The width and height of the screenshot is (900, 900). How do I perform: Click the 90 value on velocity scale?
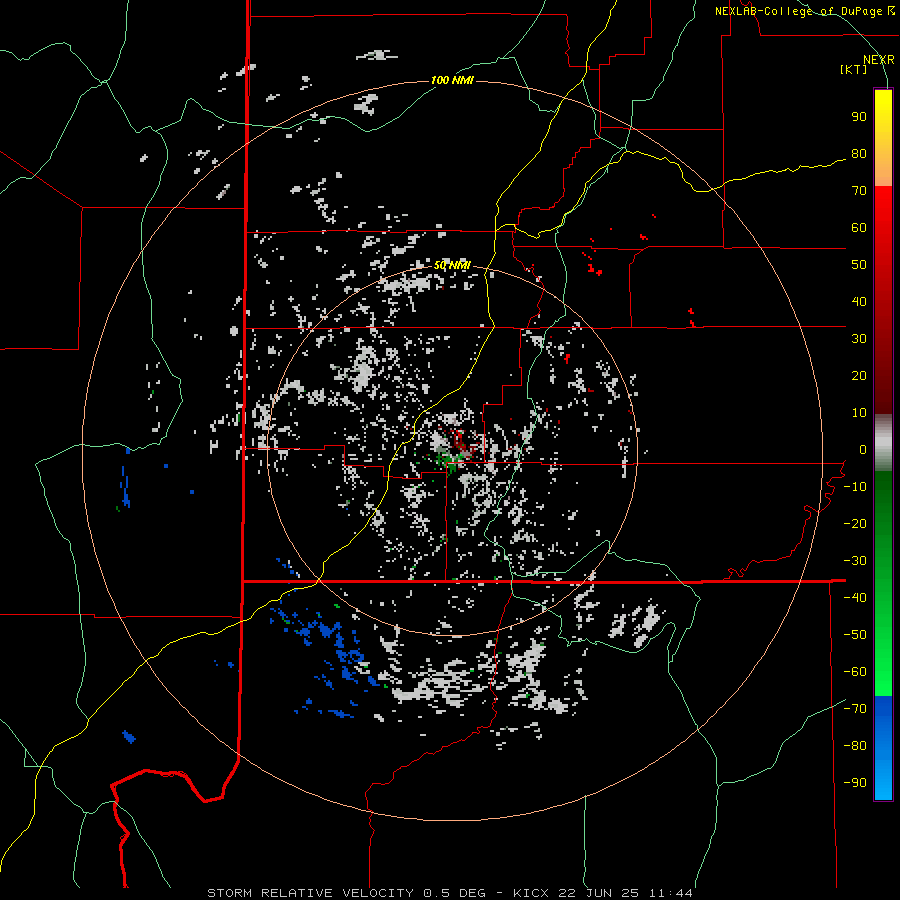coord(859,117)
